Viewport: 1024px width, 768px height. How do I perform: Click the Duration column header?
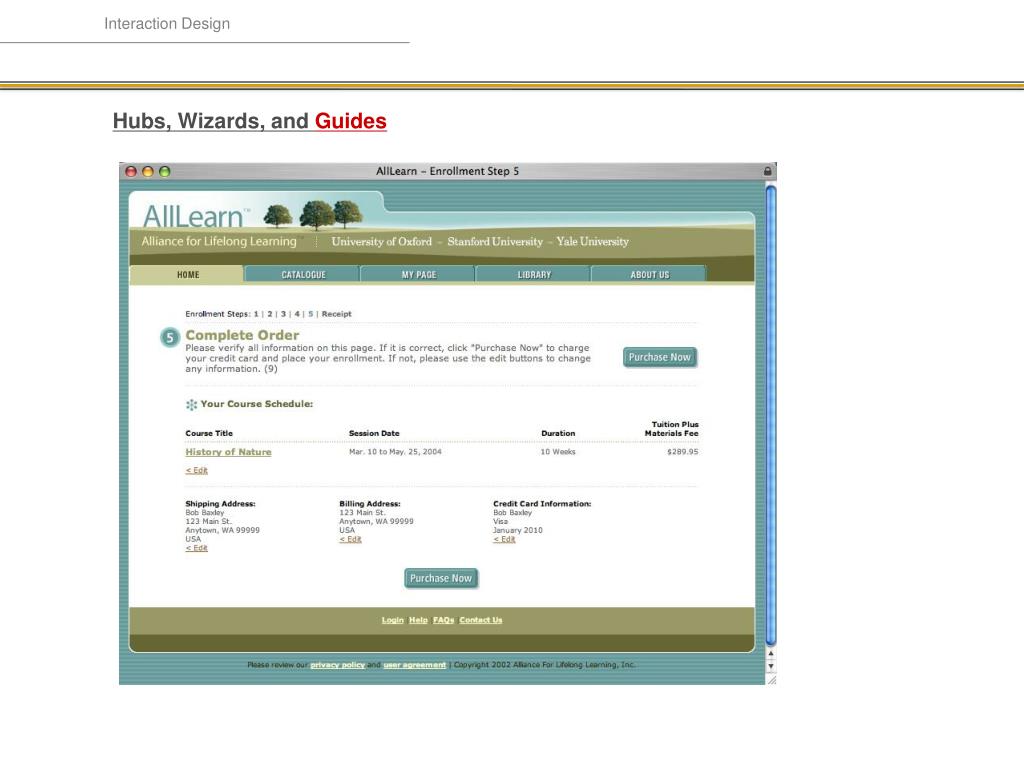click(x=558, y=434)
